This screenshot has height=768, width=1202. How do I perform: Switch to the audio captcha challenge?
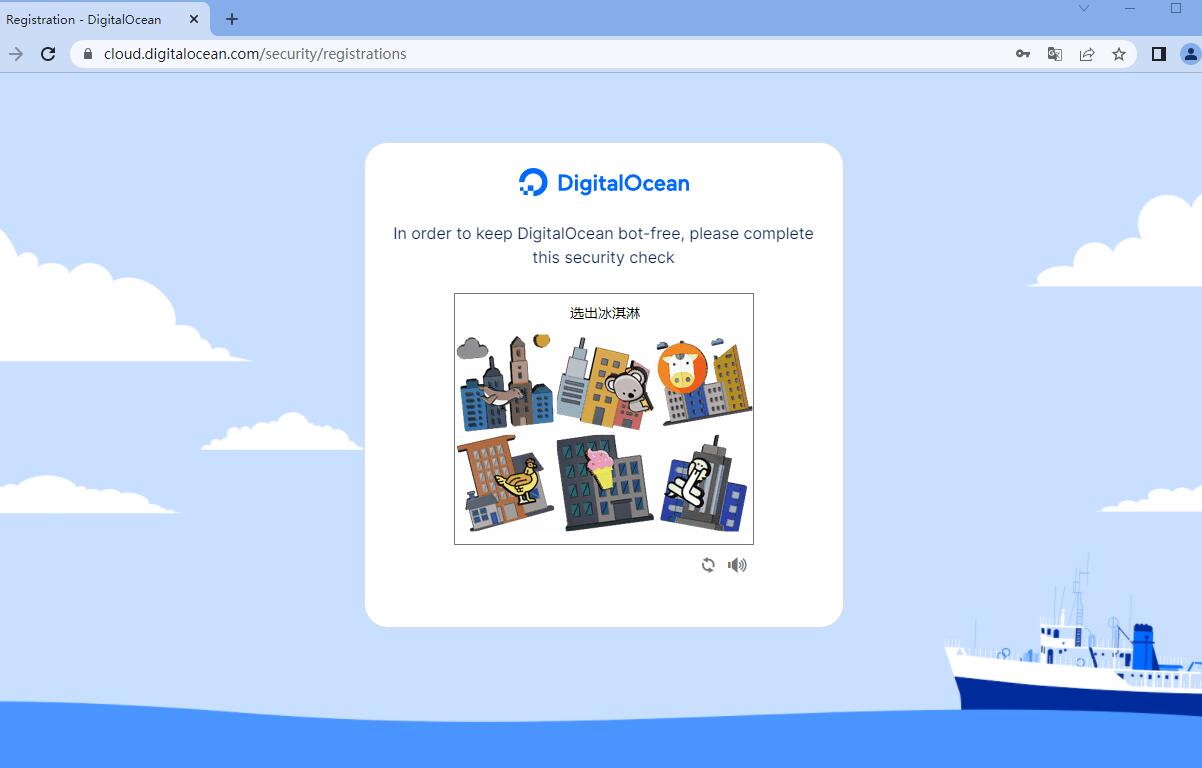(x=737, y=565)
